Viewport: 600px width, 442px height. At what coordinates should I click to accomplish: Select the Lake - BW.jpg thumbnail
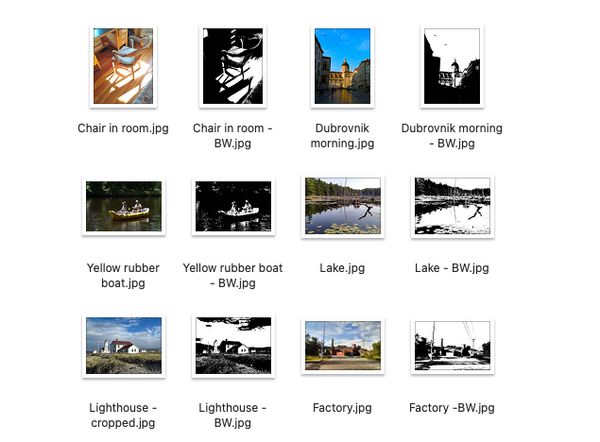[x=452, y=206]
